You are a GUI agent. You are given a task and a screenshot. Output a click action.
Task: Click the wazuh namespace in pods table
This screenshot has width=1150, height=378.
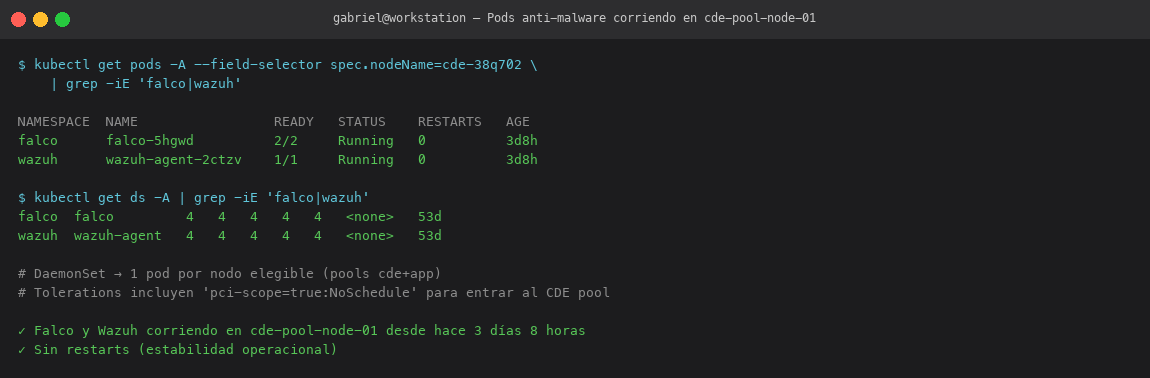coord(37,160)
